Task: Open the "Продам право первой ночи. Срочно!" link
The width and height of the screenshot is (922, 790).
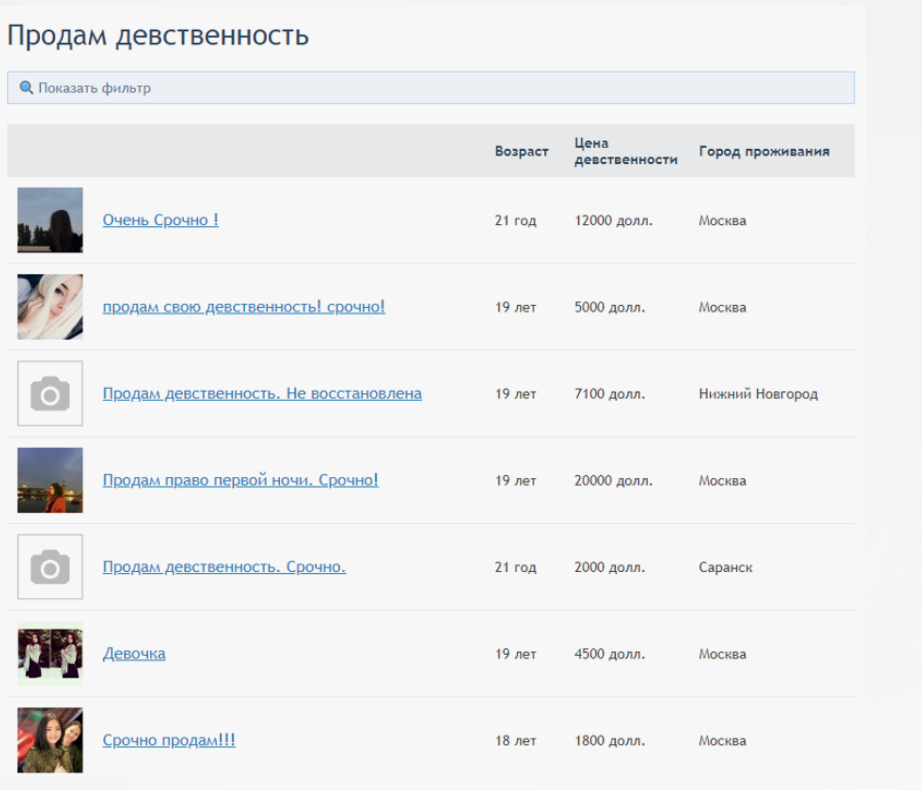Action: tap(240, 480)
